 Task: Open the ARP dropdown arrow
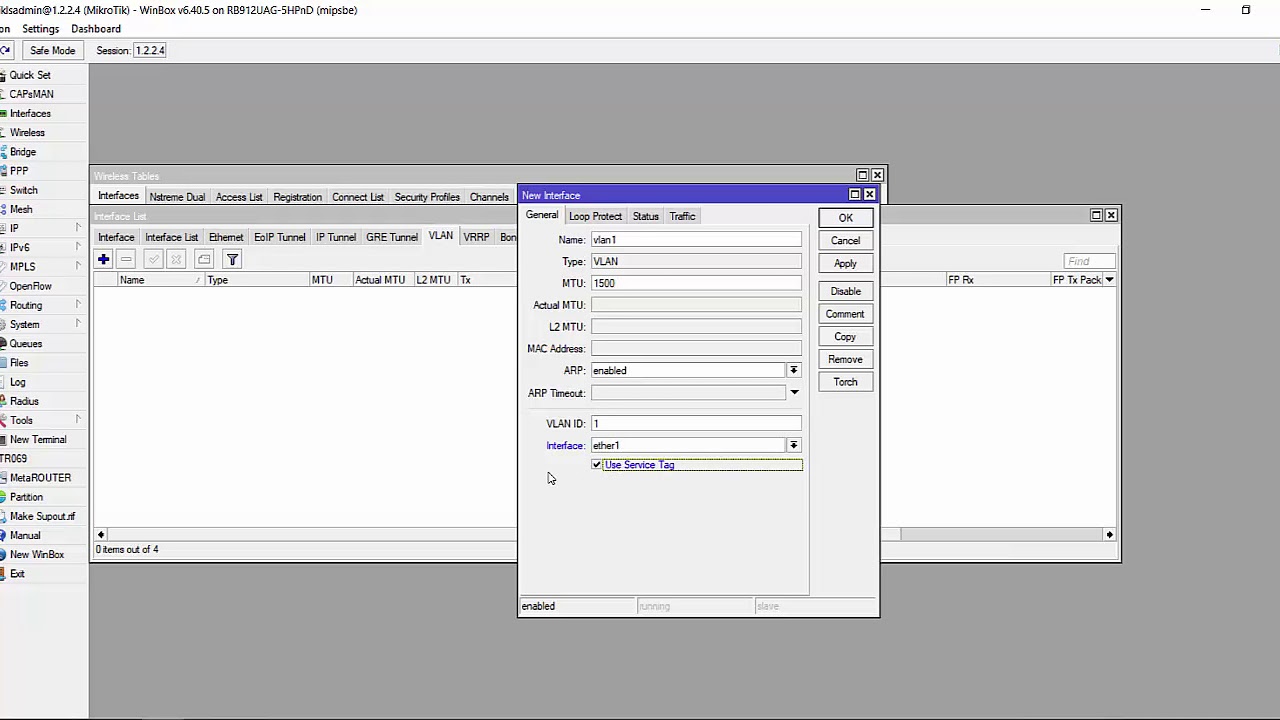[x=794, y=371]
